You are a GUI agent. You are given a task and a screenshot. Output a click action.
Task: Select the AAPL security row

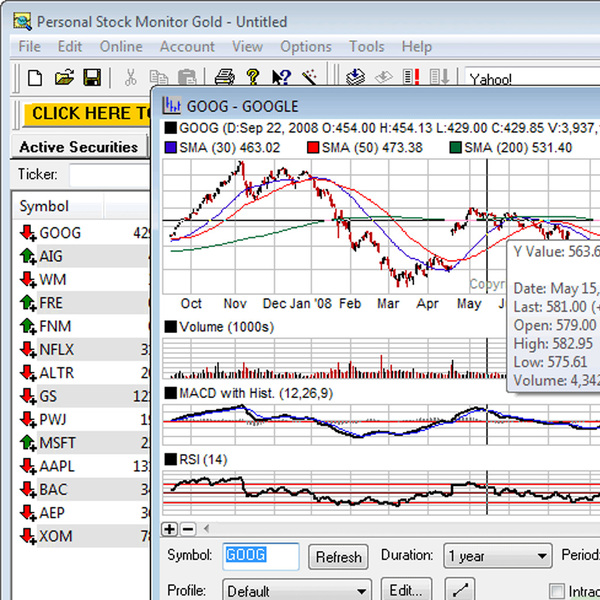[x=81, y=466]
